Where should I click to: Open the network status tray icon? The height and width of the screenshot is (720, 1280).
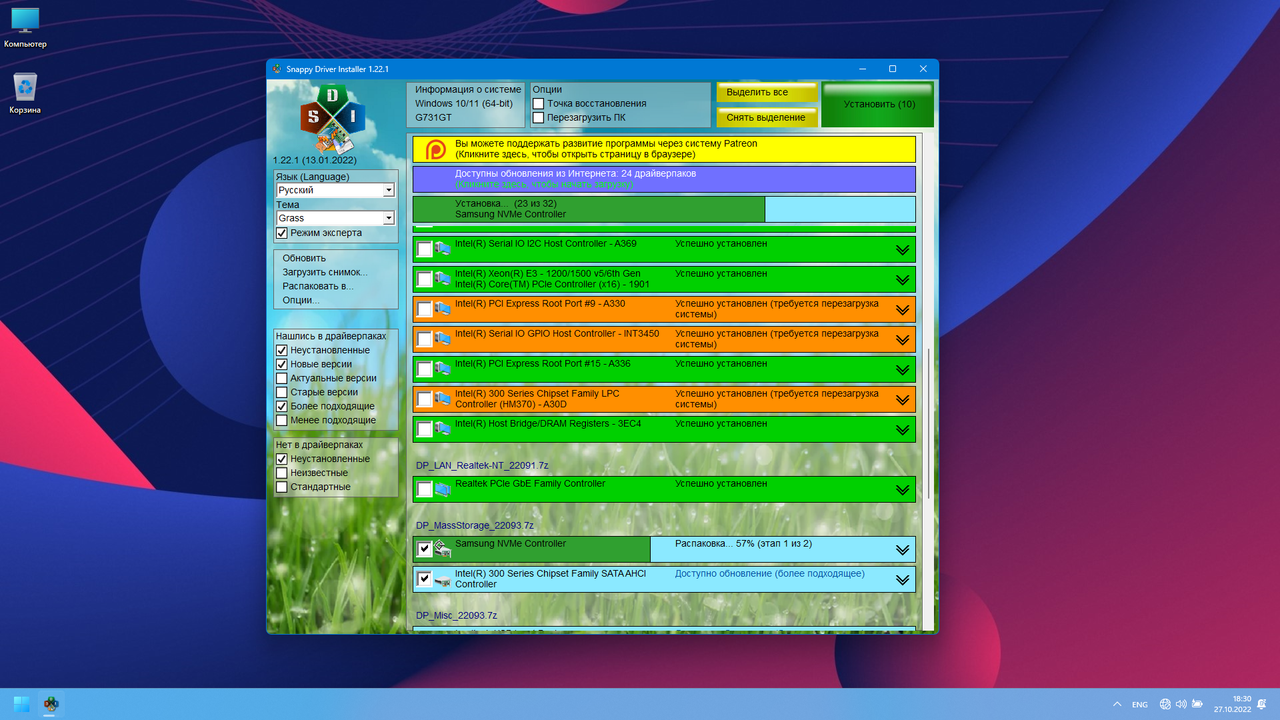(1167, 704)
